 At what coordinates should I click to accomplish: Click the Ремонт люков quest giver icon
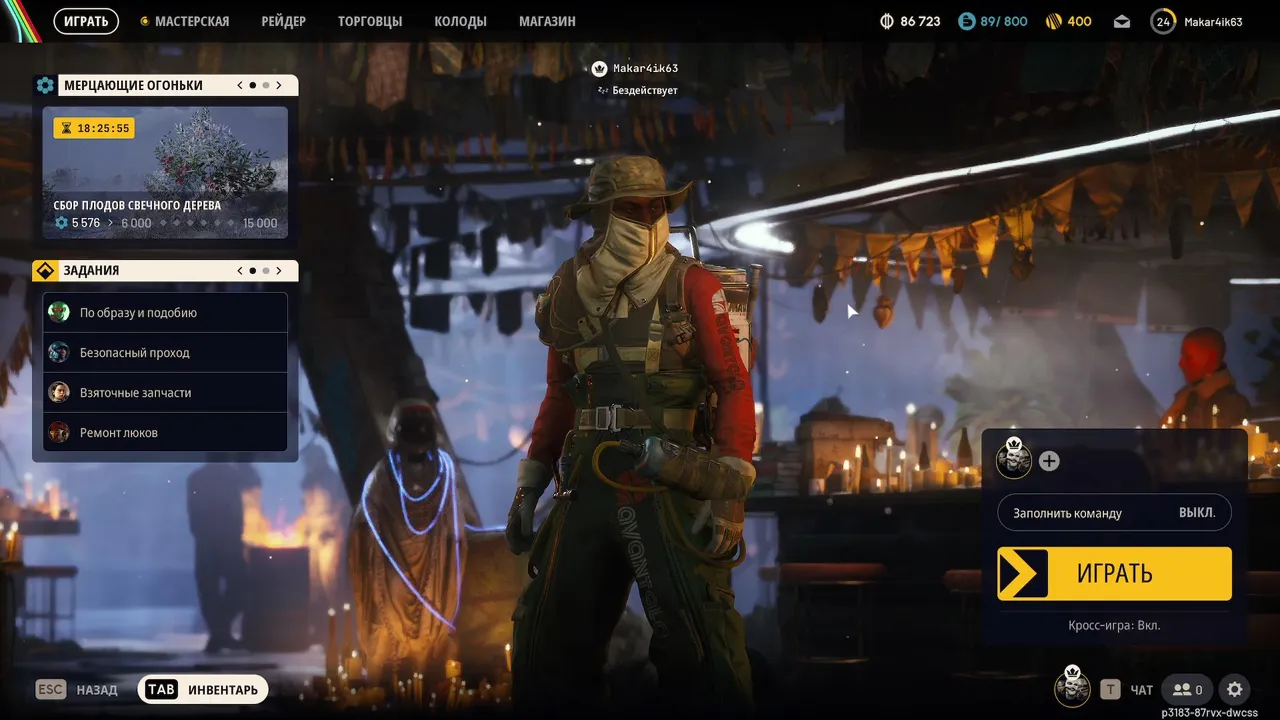59,432
